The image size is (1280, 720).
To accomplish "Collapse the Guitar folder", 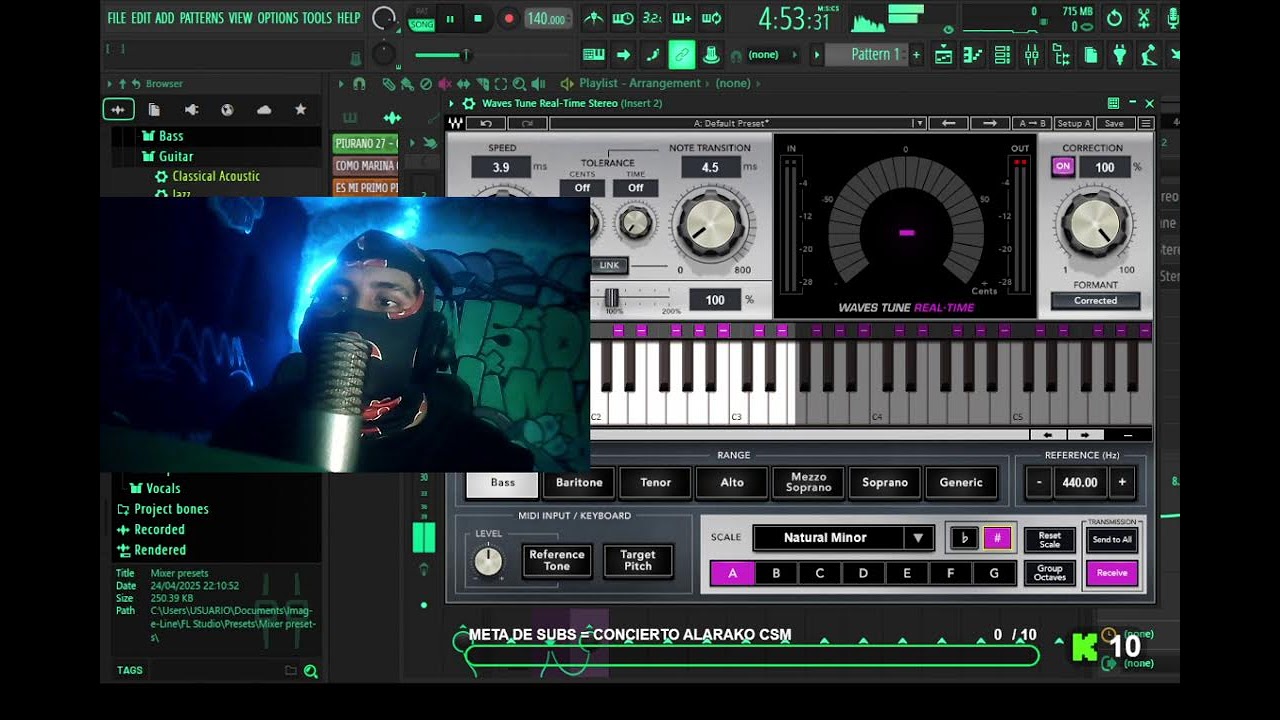I will [168, 156].
